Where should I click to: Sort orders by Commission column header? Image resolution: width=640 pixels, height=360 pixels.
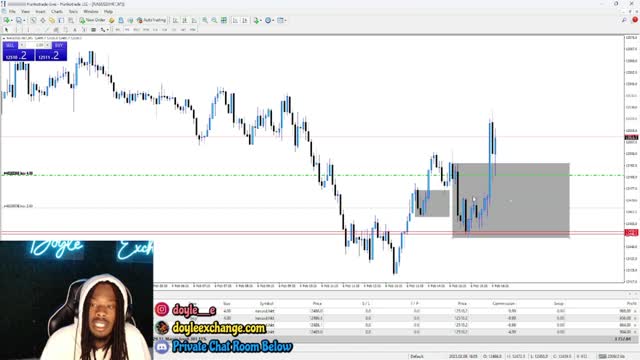point(503,304)
